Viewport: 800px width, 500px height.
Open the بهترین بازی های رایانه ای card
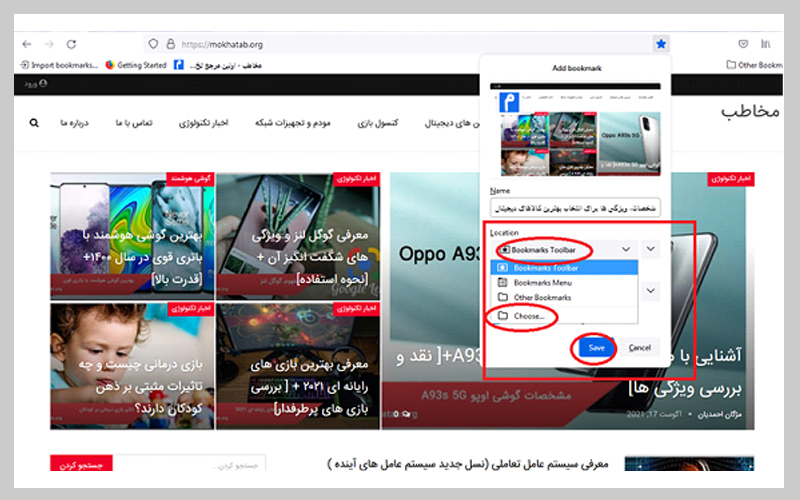coord(298,366)
